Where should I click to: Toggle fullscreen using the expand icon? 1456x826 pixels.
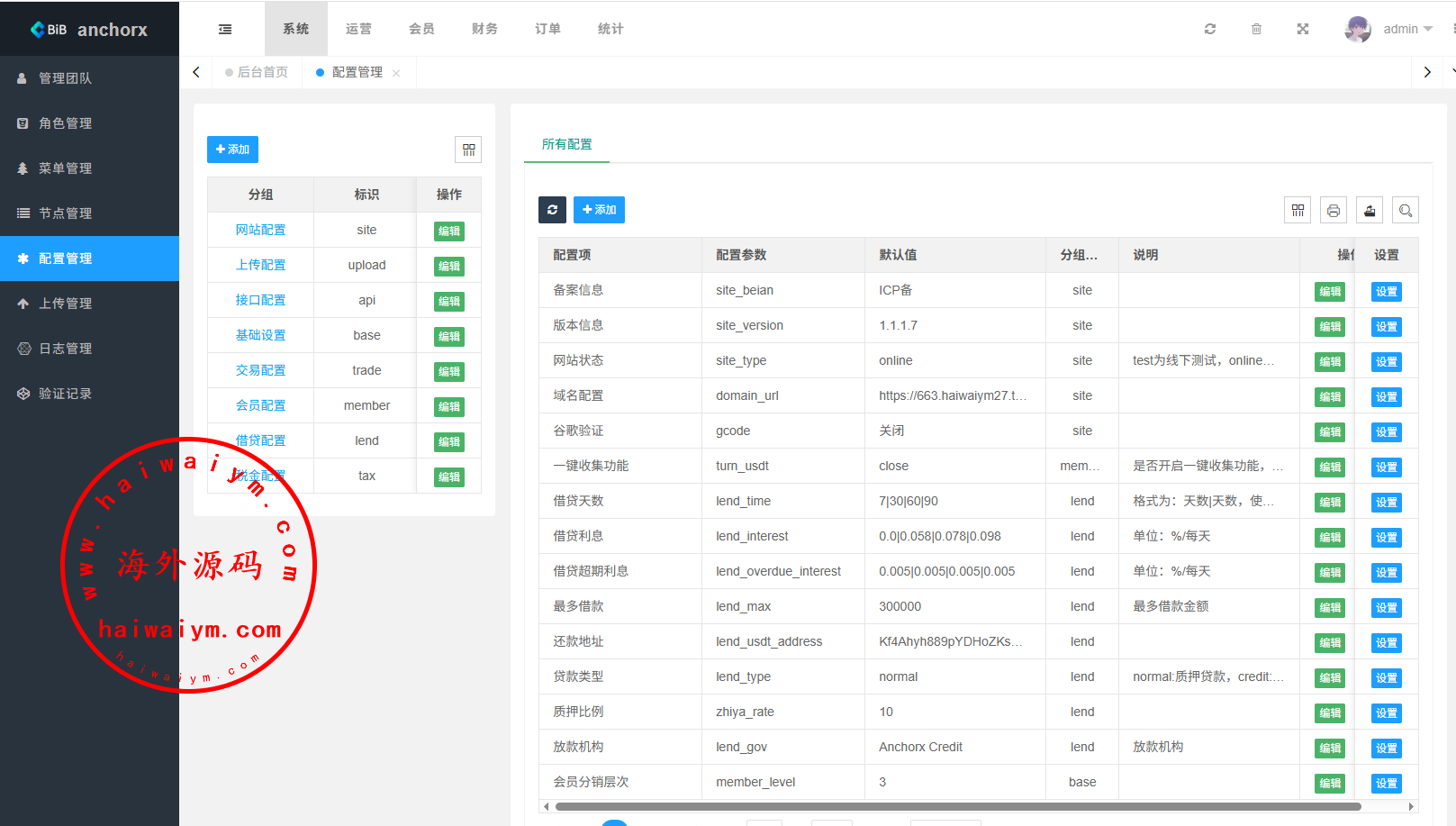[1302, 30]
